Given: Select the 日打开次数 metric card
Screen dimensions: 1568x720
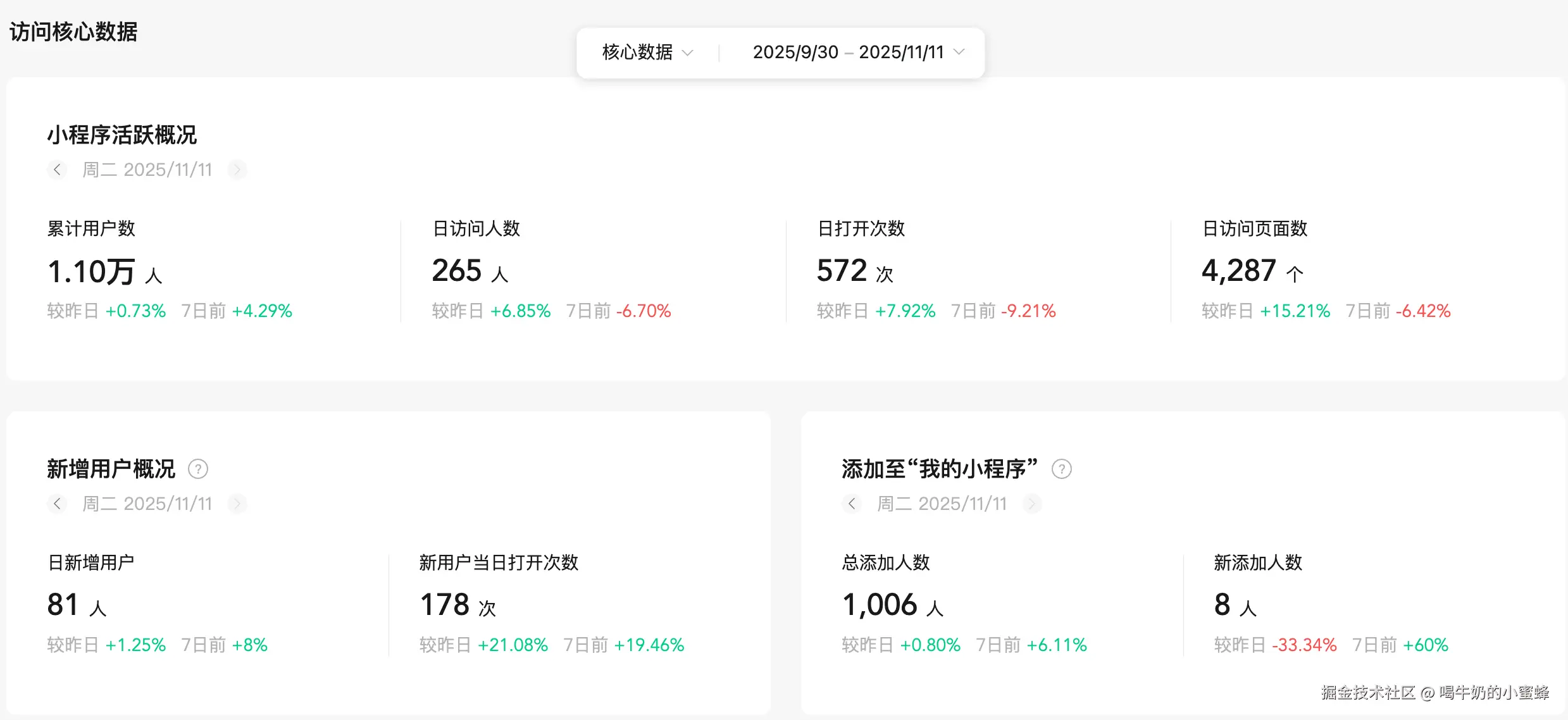Looking at the screenshot, I should 935,271.
